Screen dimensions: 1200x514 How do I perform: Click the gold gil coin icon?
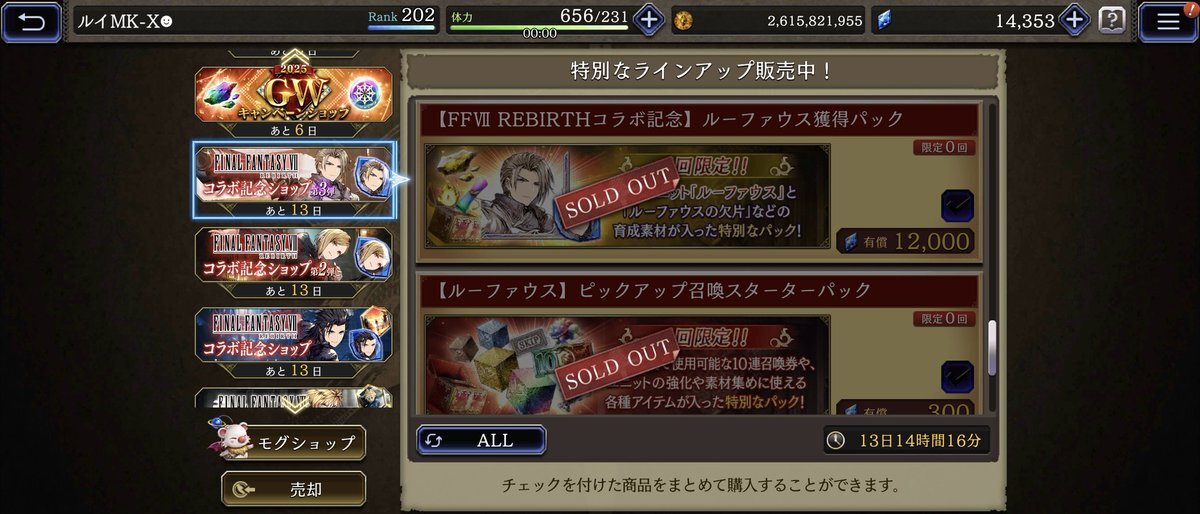point(683,20)
